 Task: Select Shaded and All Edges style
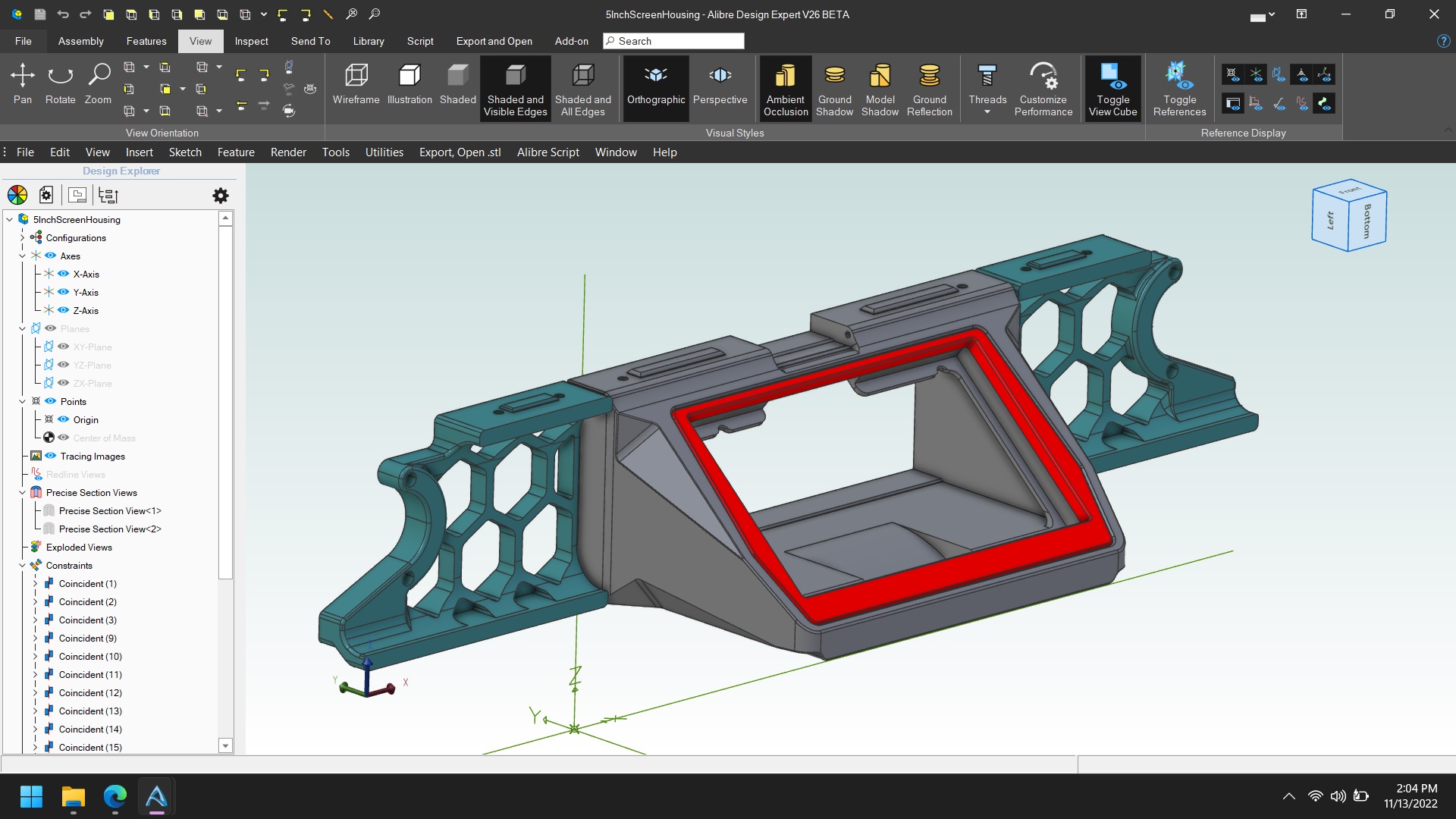point(583,89)
